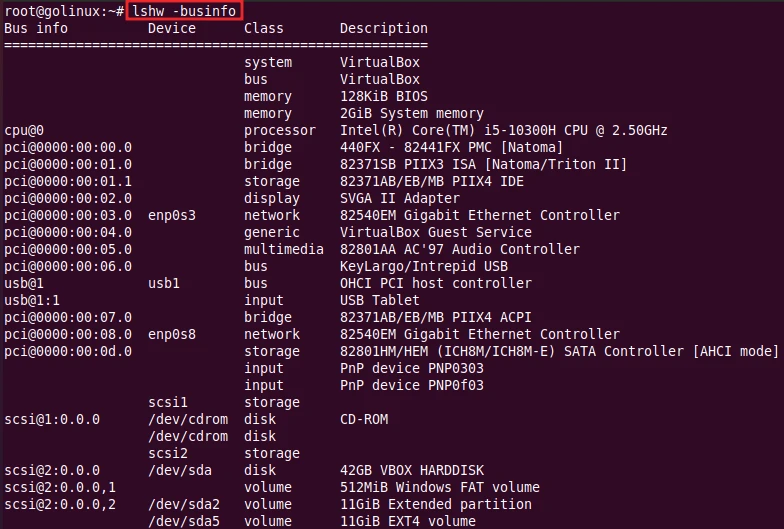
Task: Click the SVGA II Adapter description
Action: pos(400,198)
